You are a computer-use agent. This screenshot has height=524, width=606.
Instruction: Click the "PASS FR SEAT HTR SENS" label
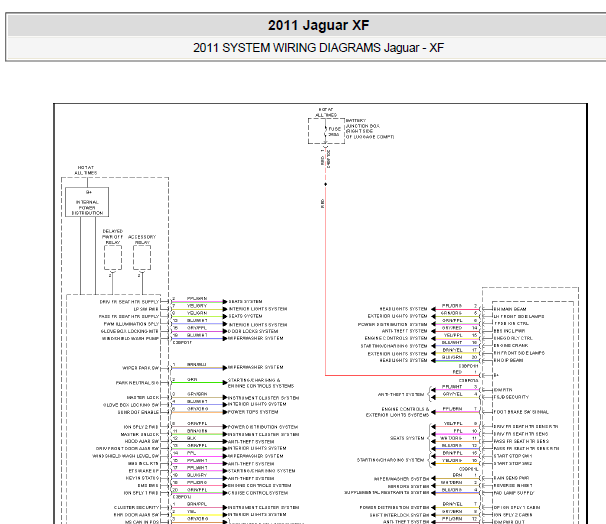click(521, 441)
